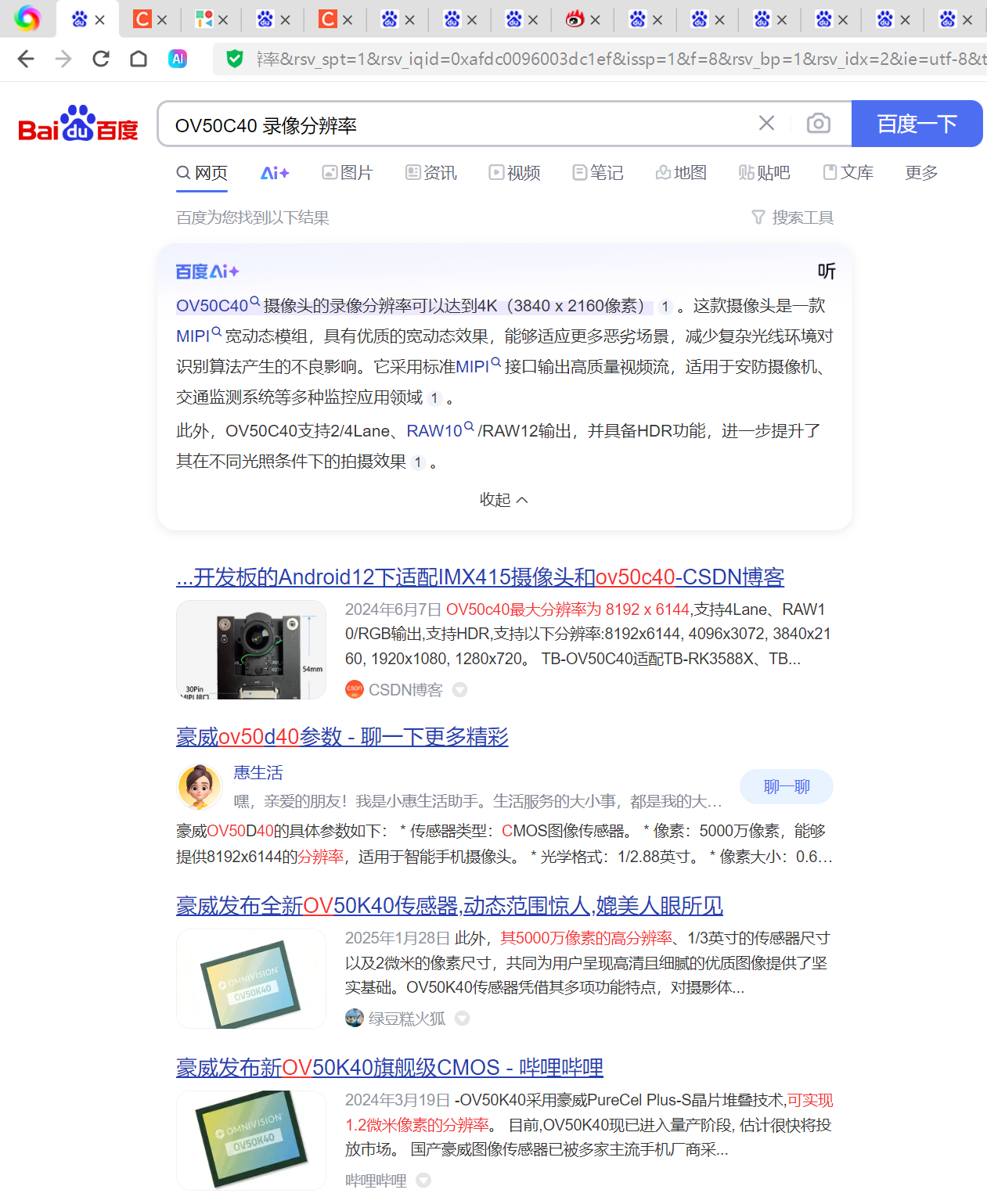Click the browser back arrow

pos(26,59)
